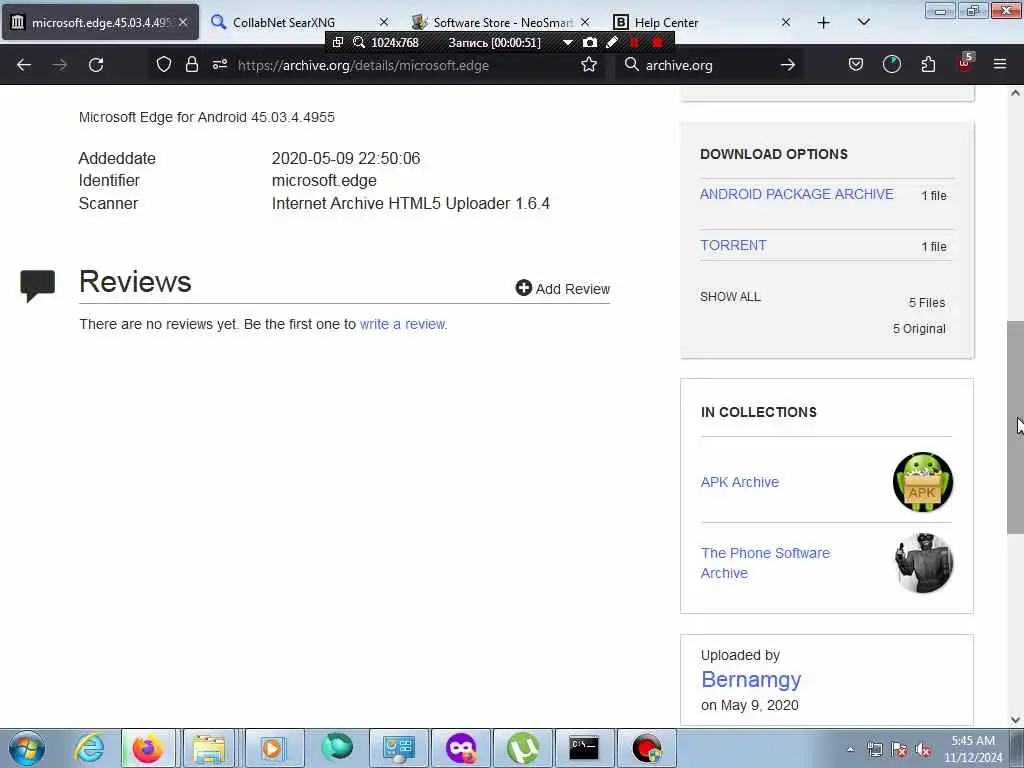Image resolution: width=1024 pixels, height=768 pixels.
Task: Open the media player taskbar icon
Action: click(272, 748)
